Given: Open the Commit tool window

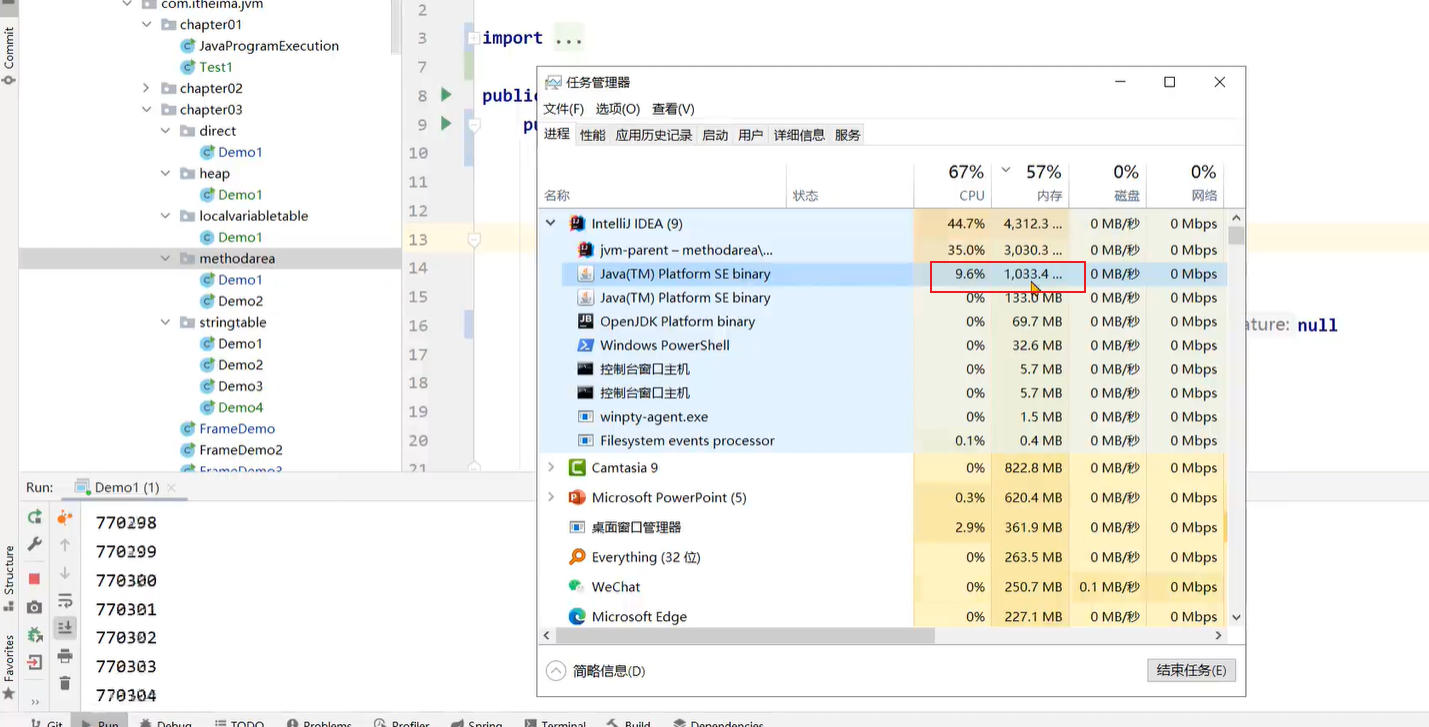Looking at the screenshot, I should pos(9,54).
